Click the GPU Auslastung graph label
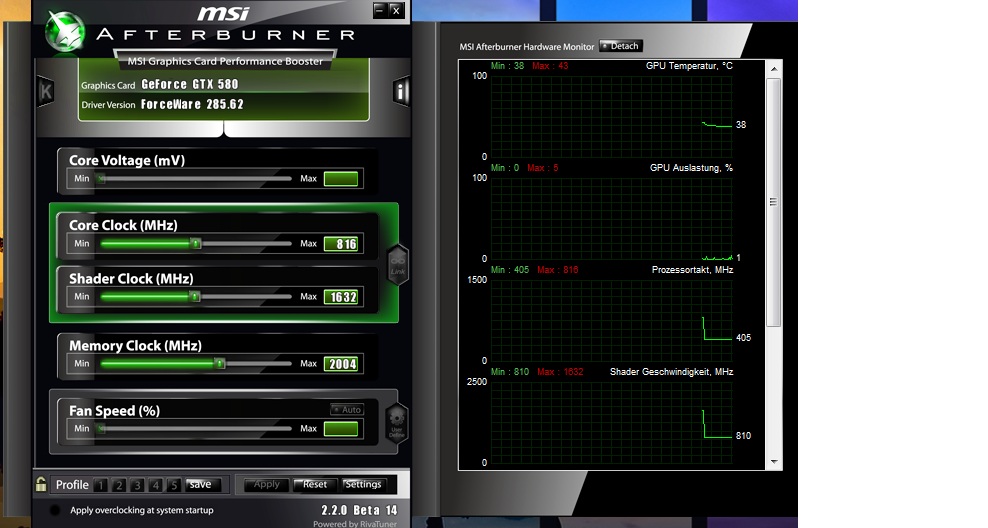This screenshot has width=988, height=528. 691,168
